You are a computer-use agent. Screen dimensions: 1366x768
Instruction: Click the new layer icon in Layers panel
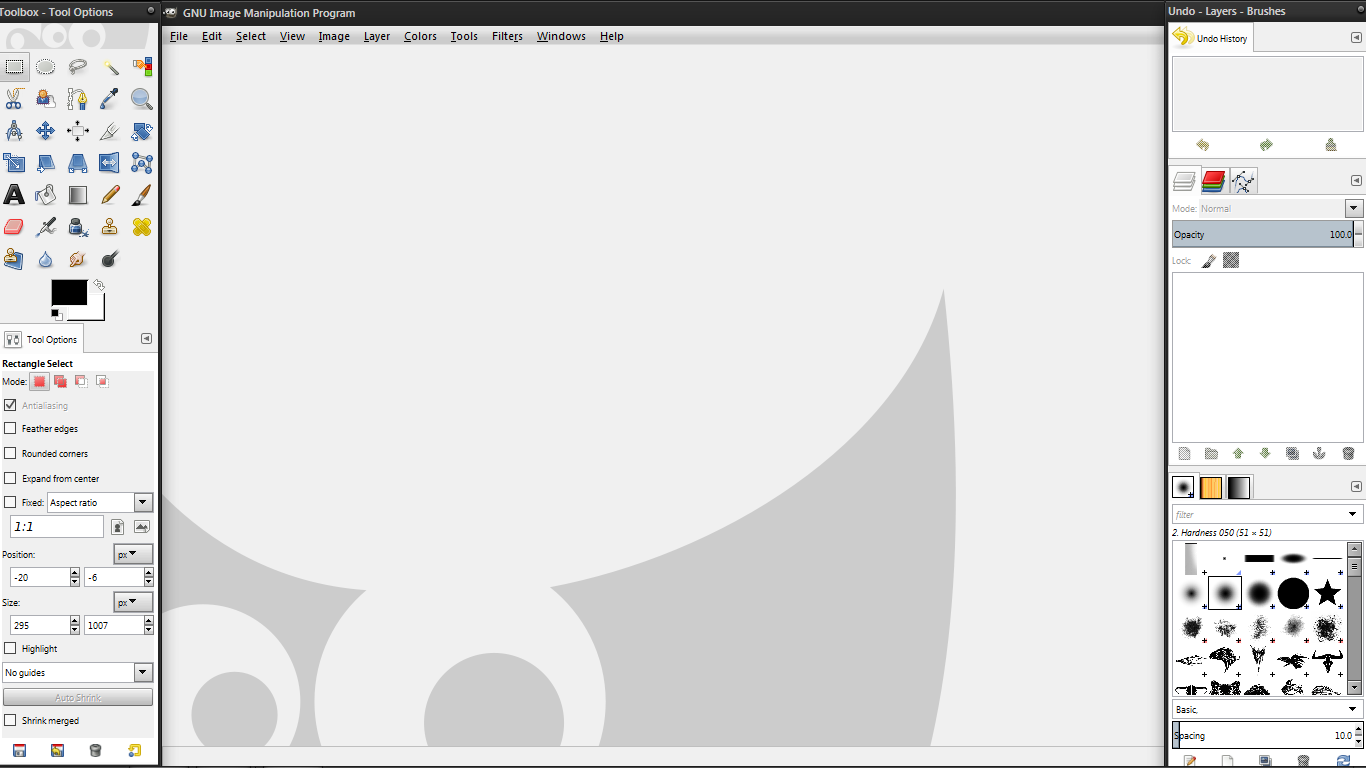click(1184, 453)
